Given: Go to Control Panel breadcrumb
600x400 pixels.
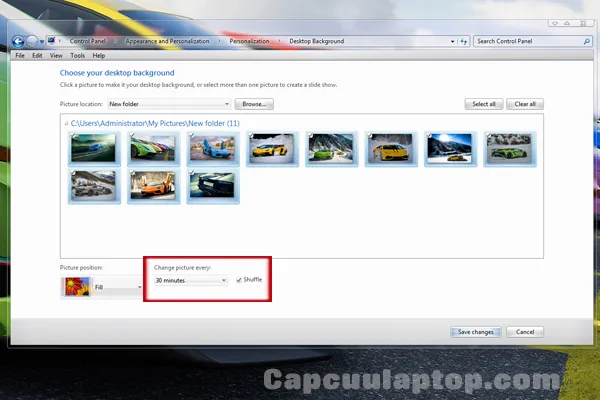Looking at the screenshot, I should click(87, 41).
